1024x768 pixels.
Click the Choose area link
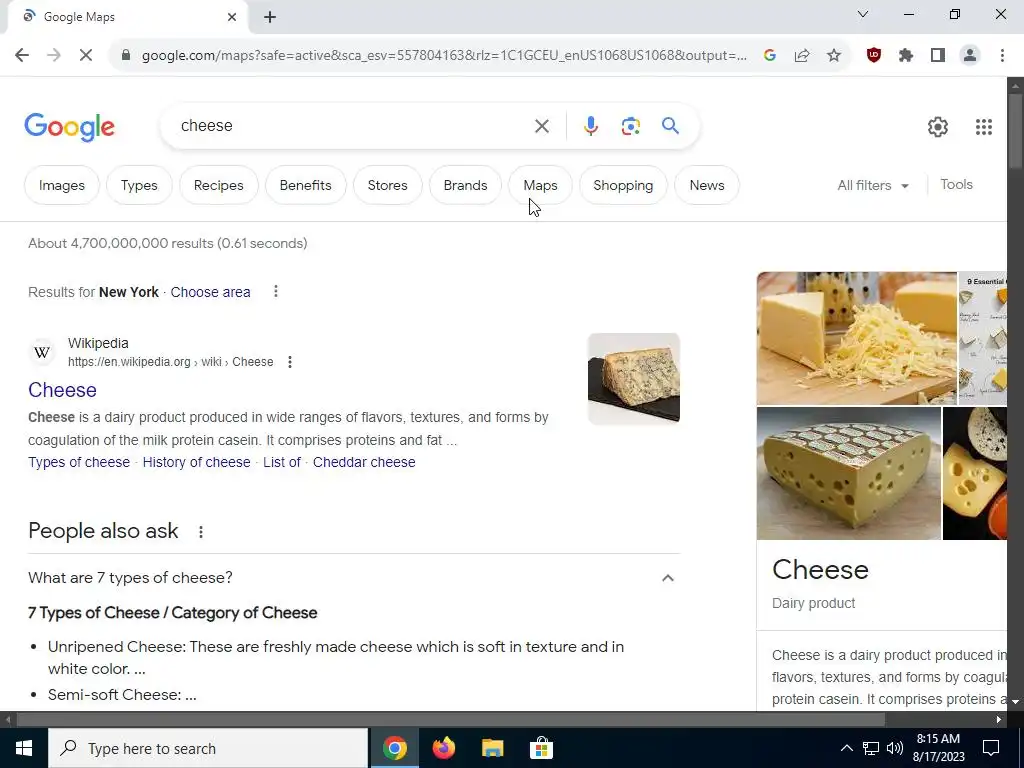click(210, 292)
